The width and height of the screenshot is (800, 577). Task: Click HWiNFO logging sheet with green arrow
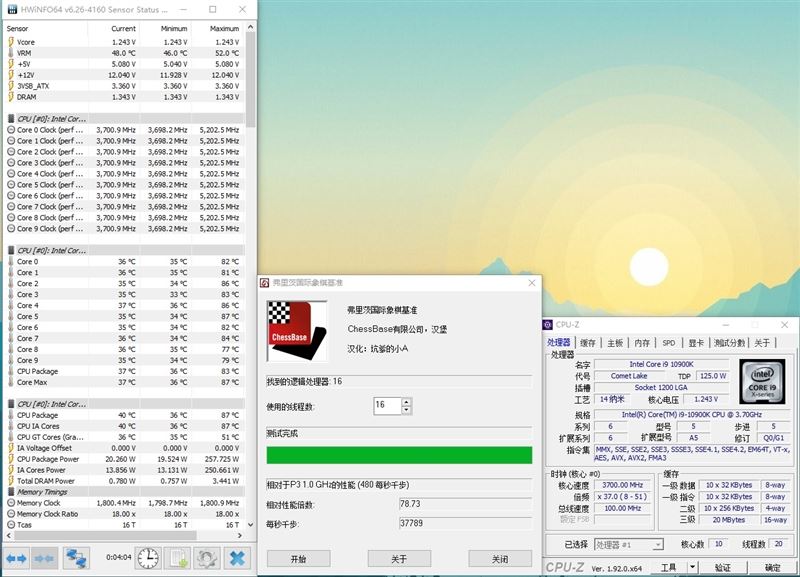tap(178, 559)
